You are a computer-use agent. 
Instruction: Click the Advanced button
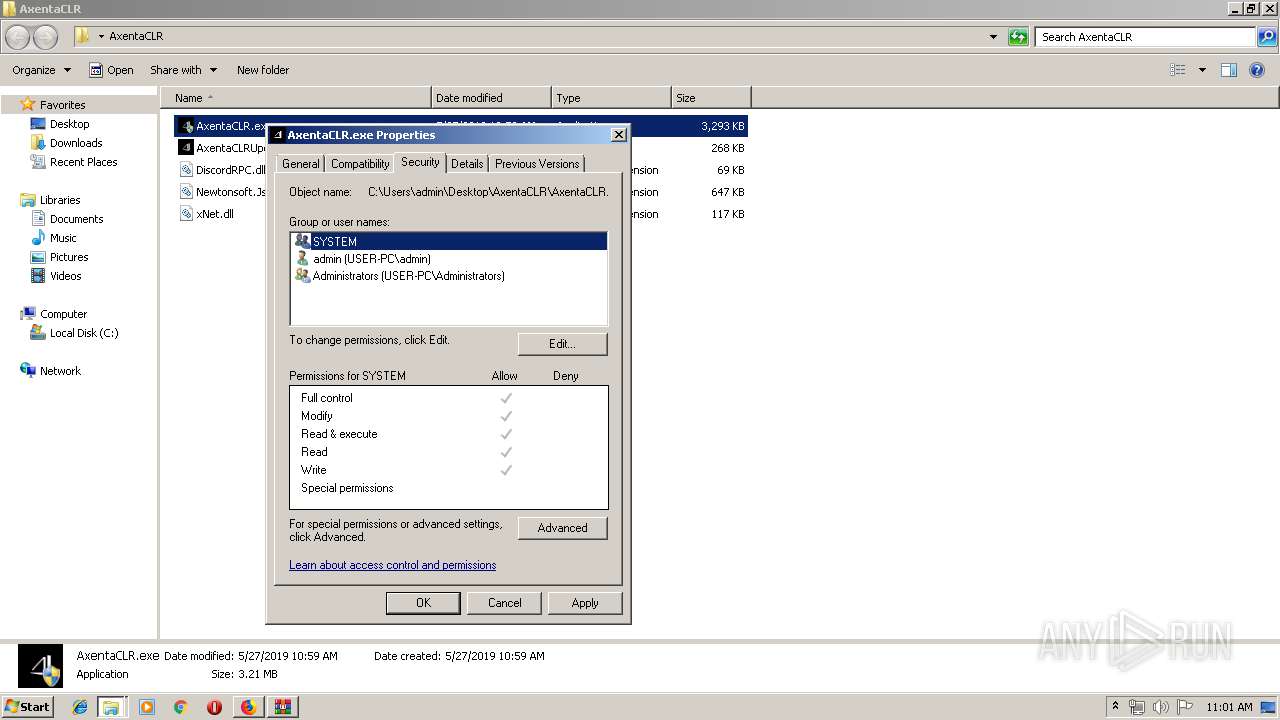(x=562, y=528)
